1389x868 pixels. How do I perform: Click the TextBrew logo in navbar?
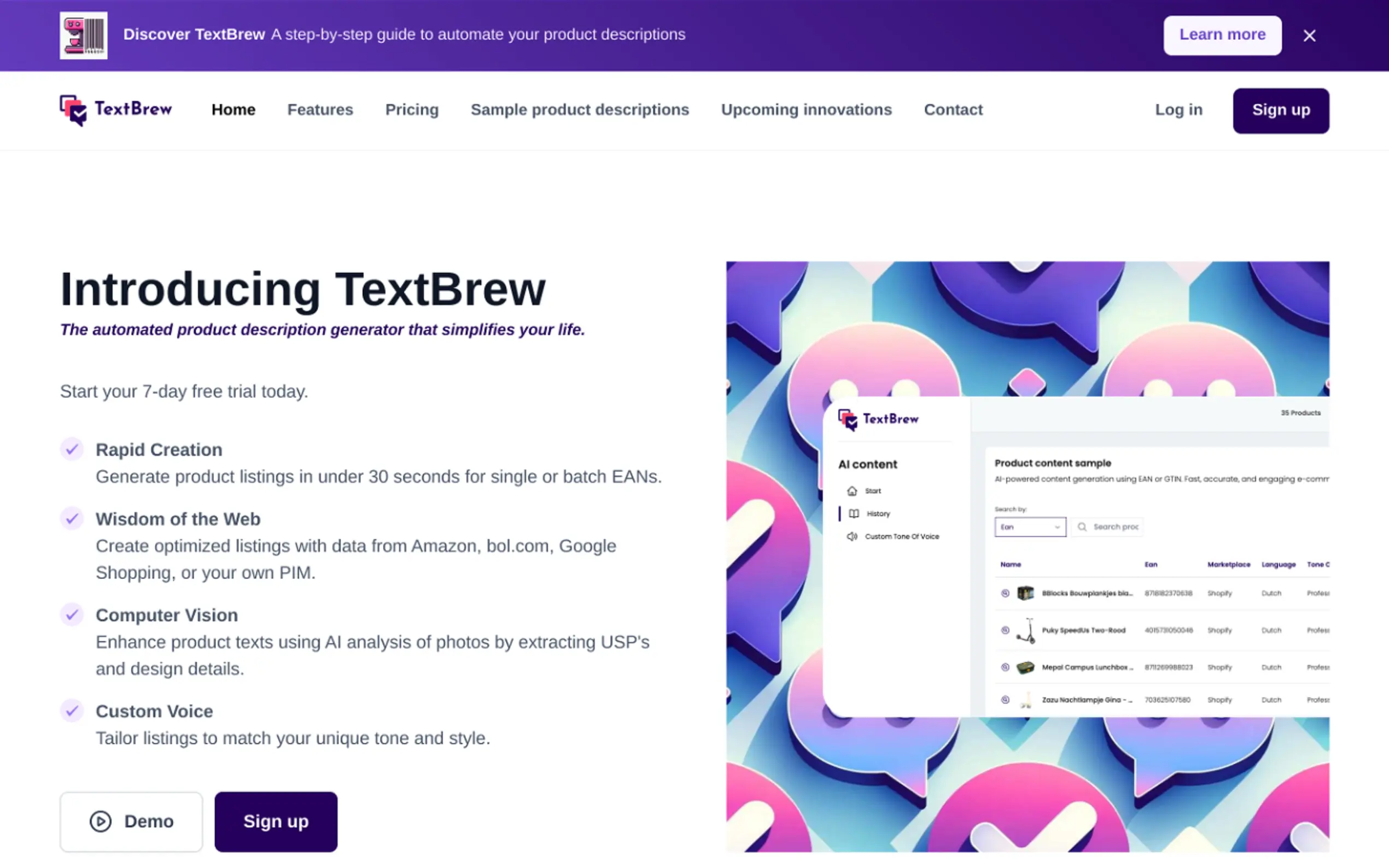[x=115, y=110]
